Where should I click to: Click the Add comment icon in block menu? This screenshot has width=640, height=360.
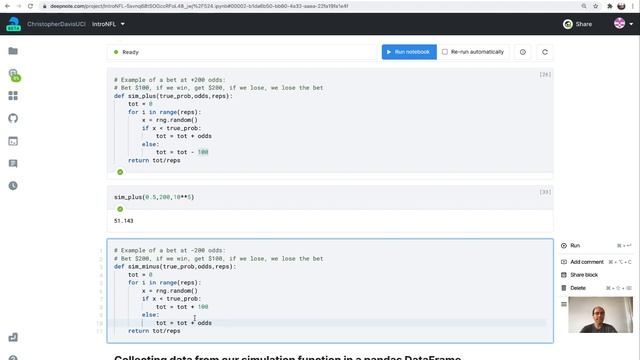564,262
